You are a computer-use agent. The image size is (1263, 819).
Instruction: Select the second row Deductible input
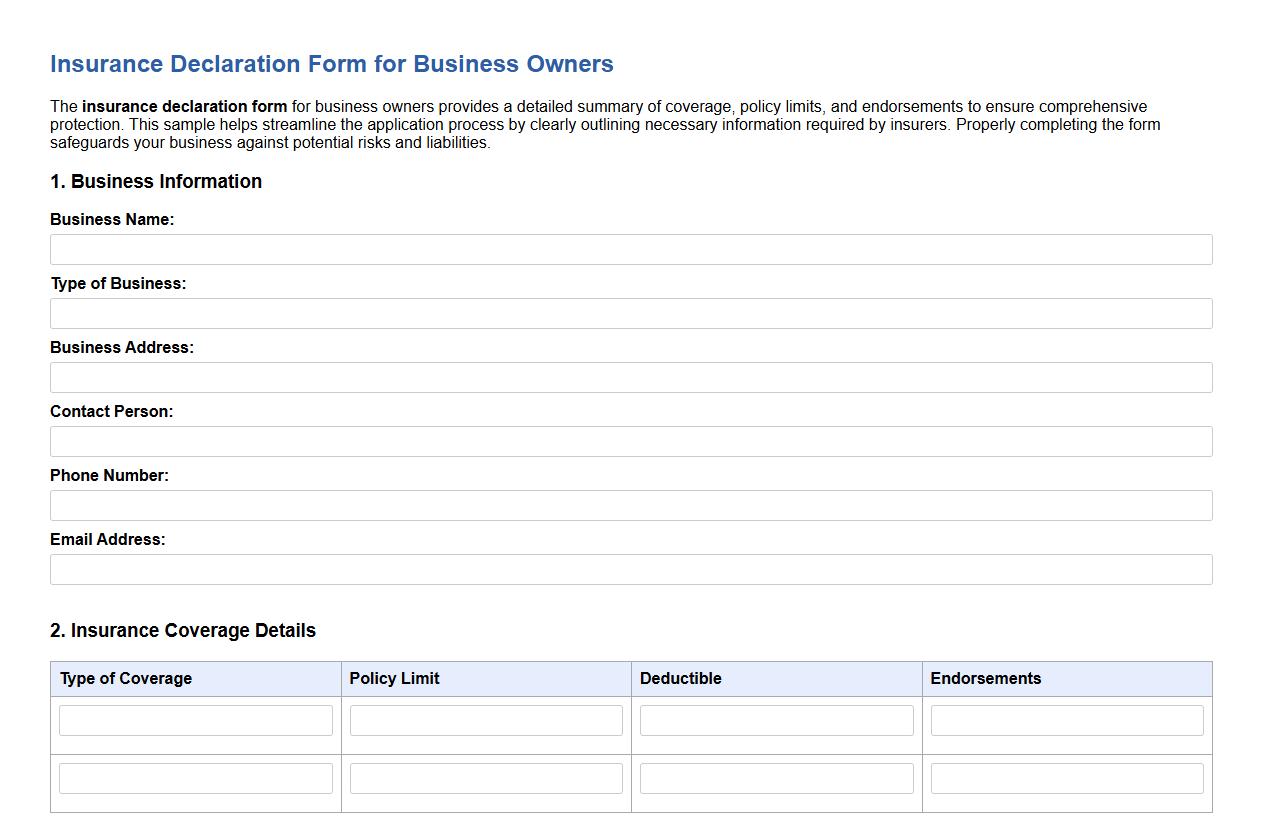point(776,778)
